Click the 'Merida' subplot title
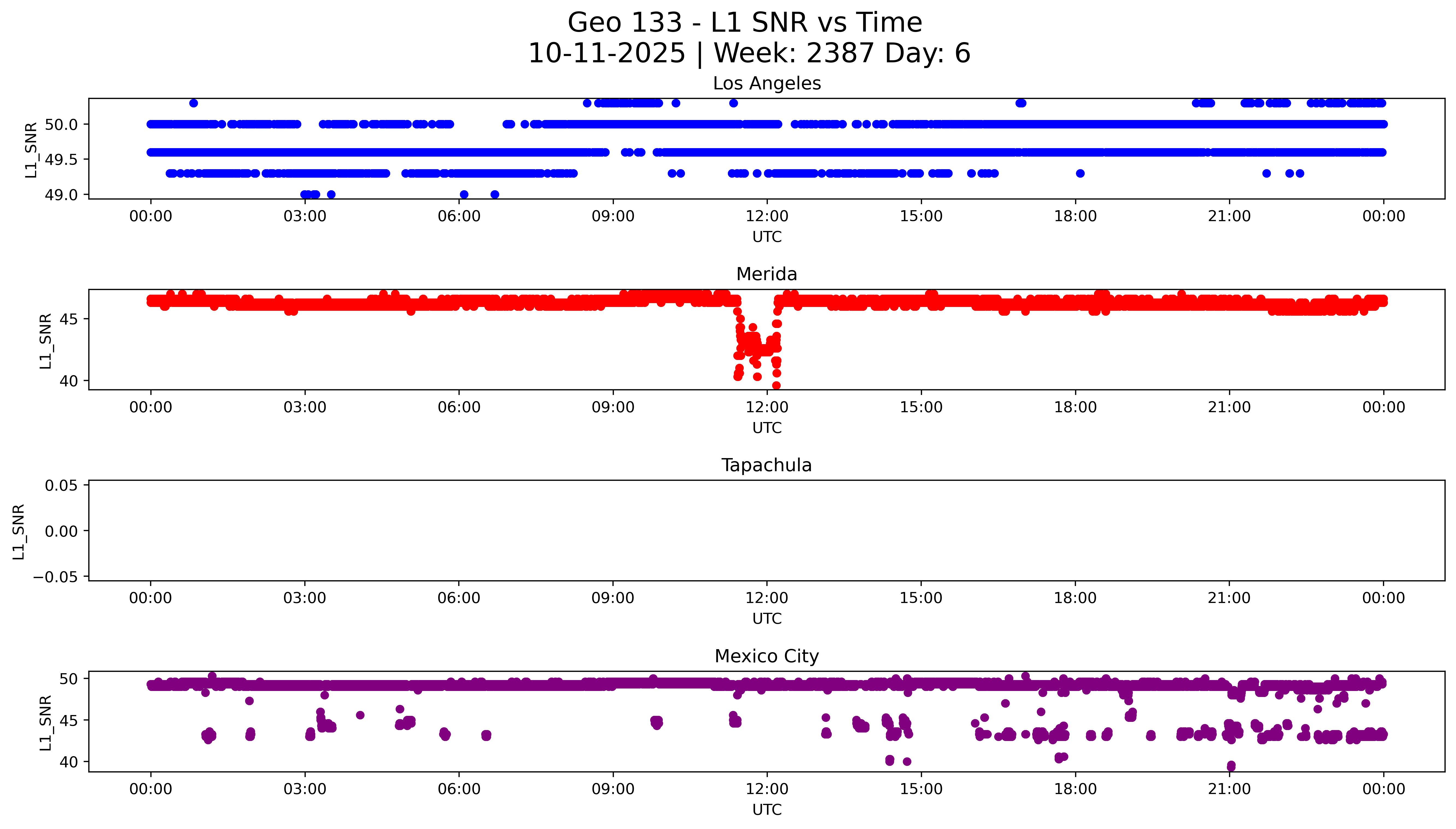Screen dimensions: 1456x829 [x=766, y=274]
